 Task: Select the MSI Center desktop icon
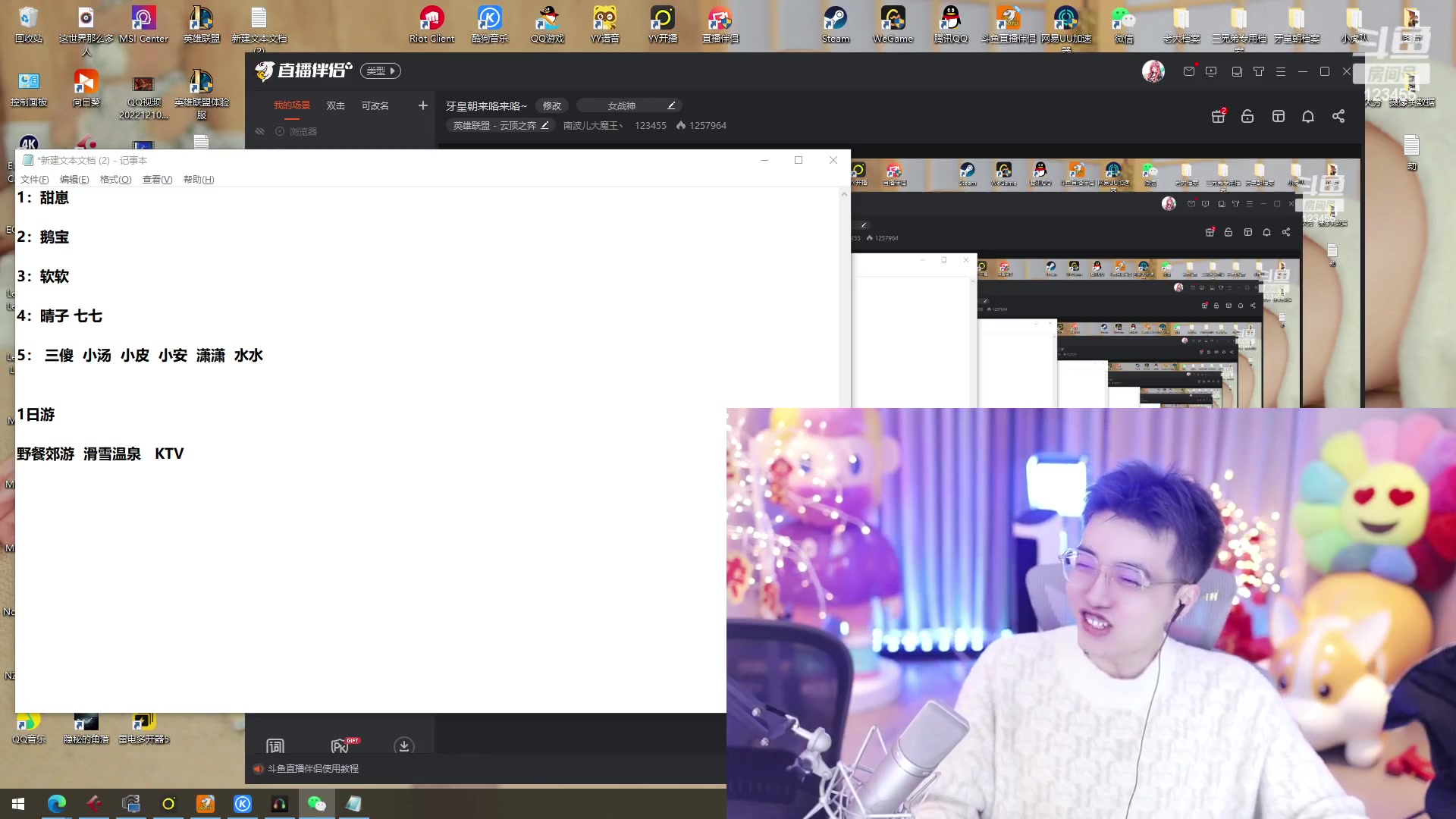[143, 24]
